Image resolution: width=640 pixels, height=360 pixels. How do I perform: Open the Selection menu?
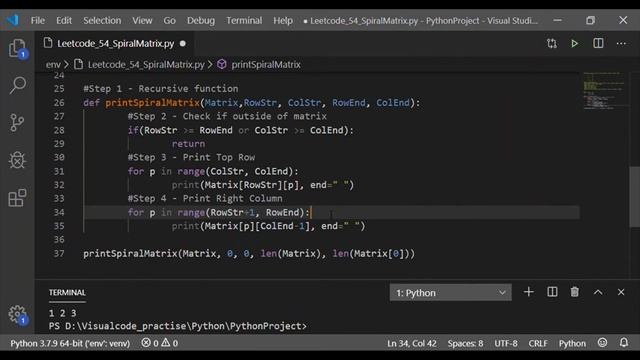[102, 20]
